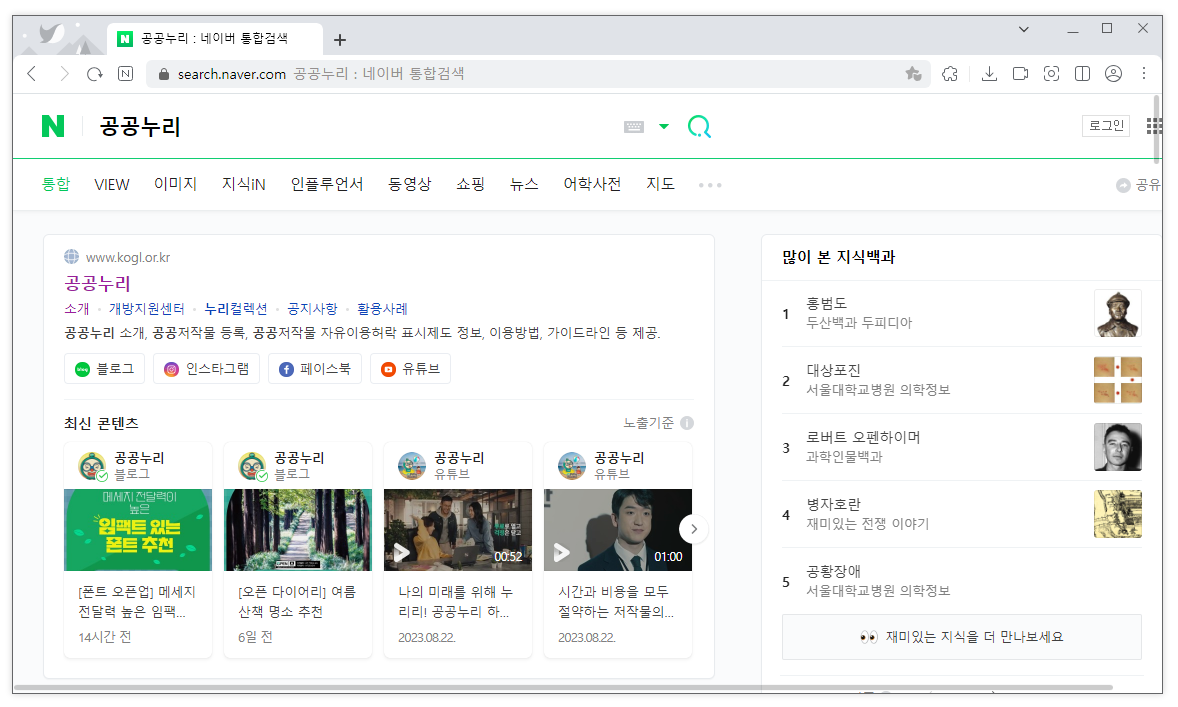Open the 공황장애 entry
This screenshot has height=707, width=1178.
(x=833, y=571)
